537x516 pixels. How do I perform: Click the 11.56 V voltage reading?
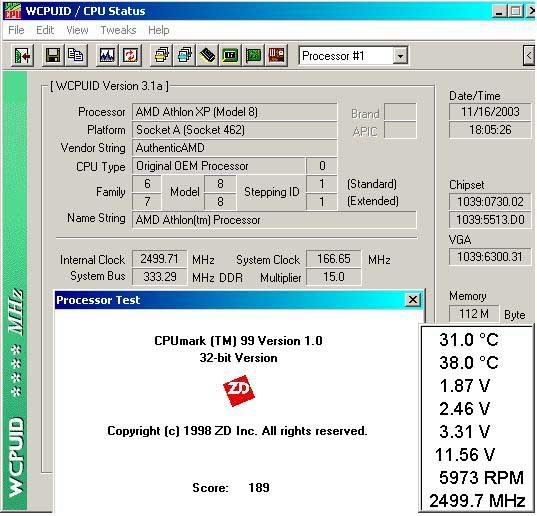465,455
